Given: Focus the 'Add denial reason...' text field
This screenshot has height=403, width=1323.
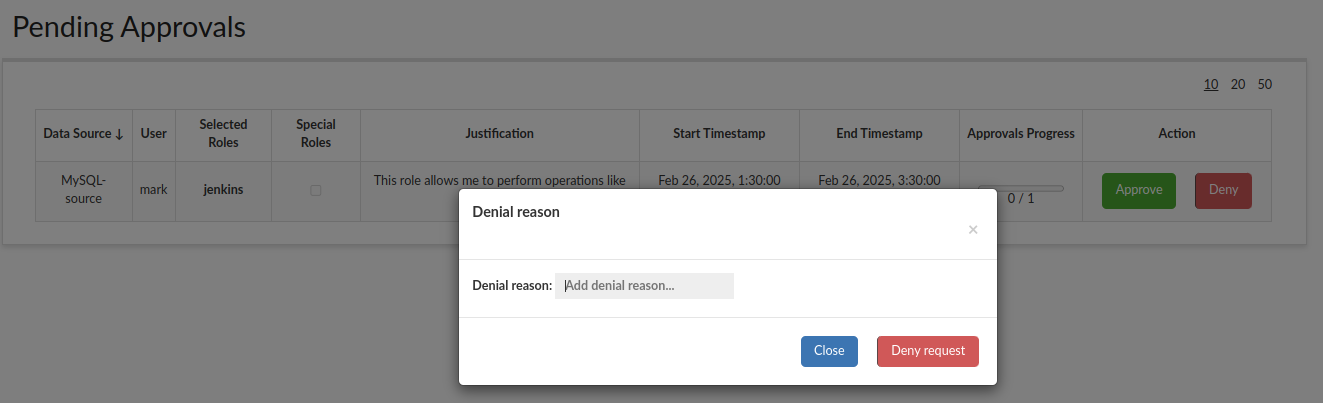Looking at the screenshot, I should pos(644,286).
